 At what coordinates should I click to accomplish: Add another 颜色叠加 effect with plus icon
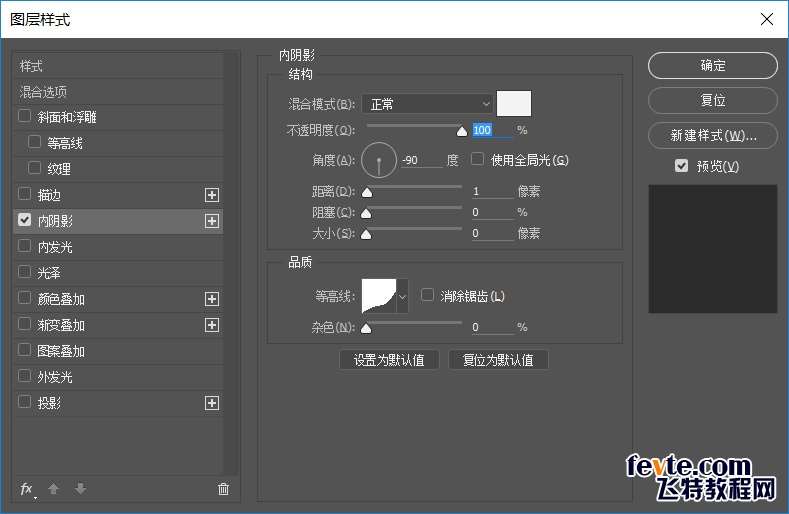click(212, 299)
